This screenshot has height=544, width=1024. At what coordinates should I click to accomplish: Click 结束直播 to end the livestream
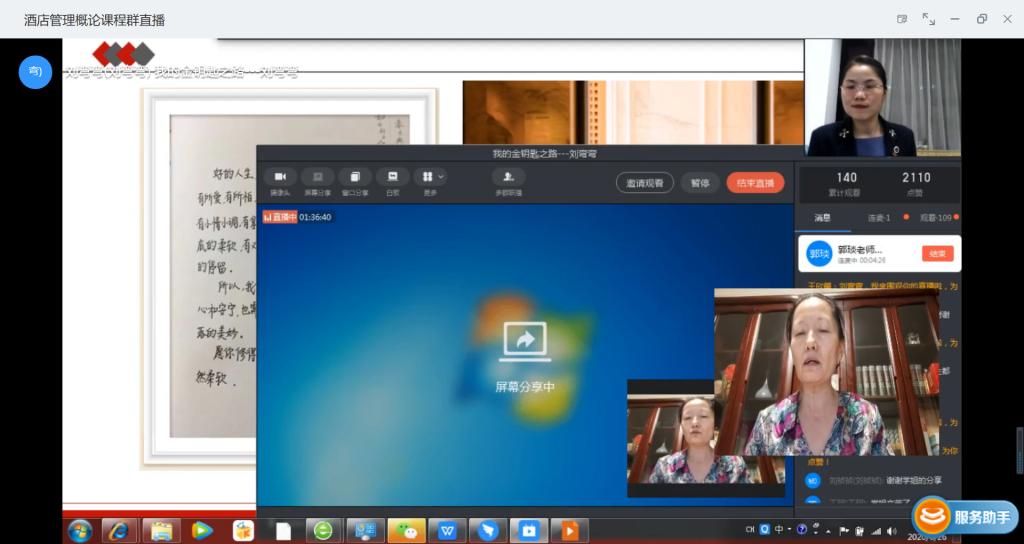tap(755, 183)
